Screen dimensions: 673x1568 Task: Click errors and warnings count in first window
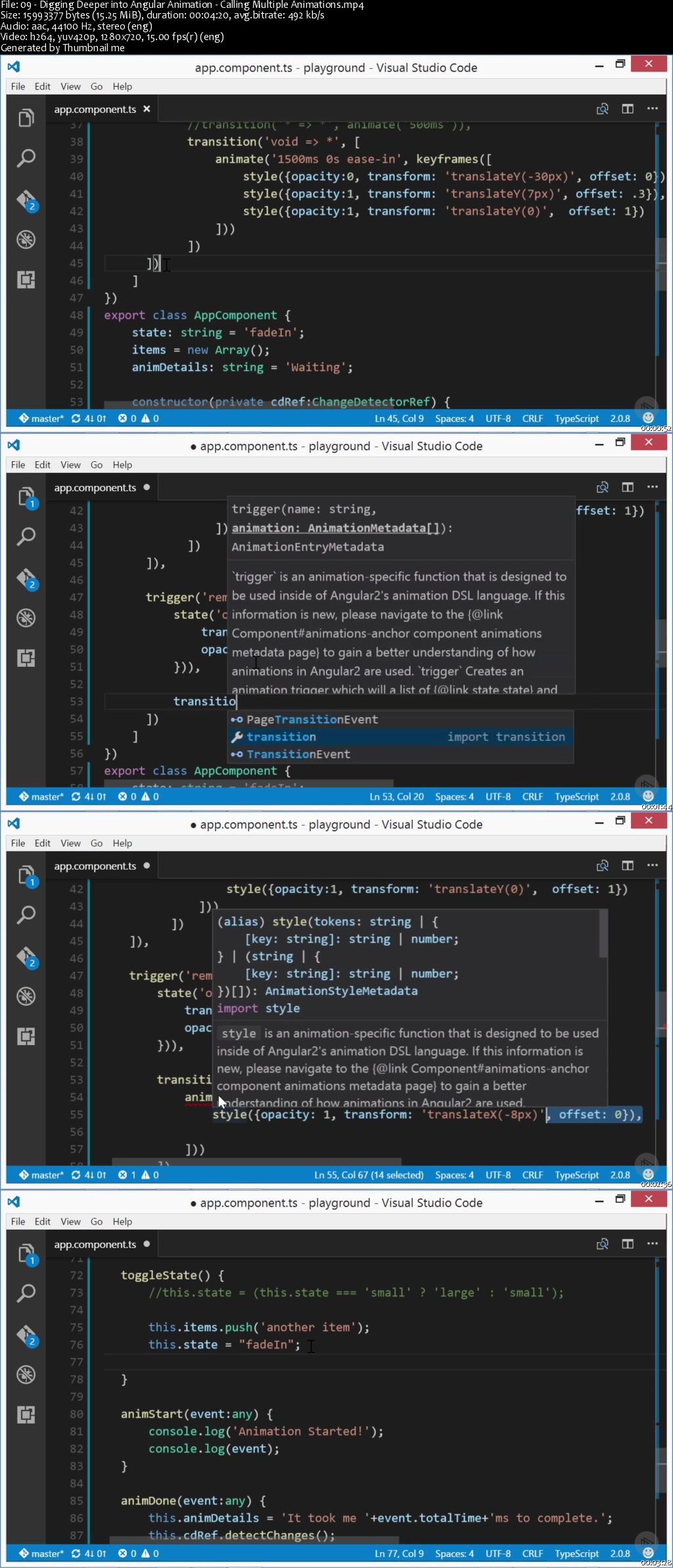pyautogui.click(x=138, y=418)
